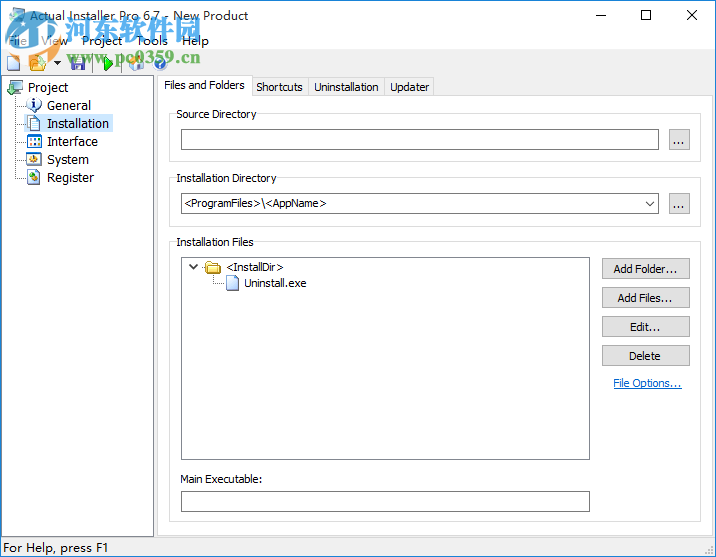Click the Main Executable input field
Screen dimensions: 716x557
tap(385, 501)
